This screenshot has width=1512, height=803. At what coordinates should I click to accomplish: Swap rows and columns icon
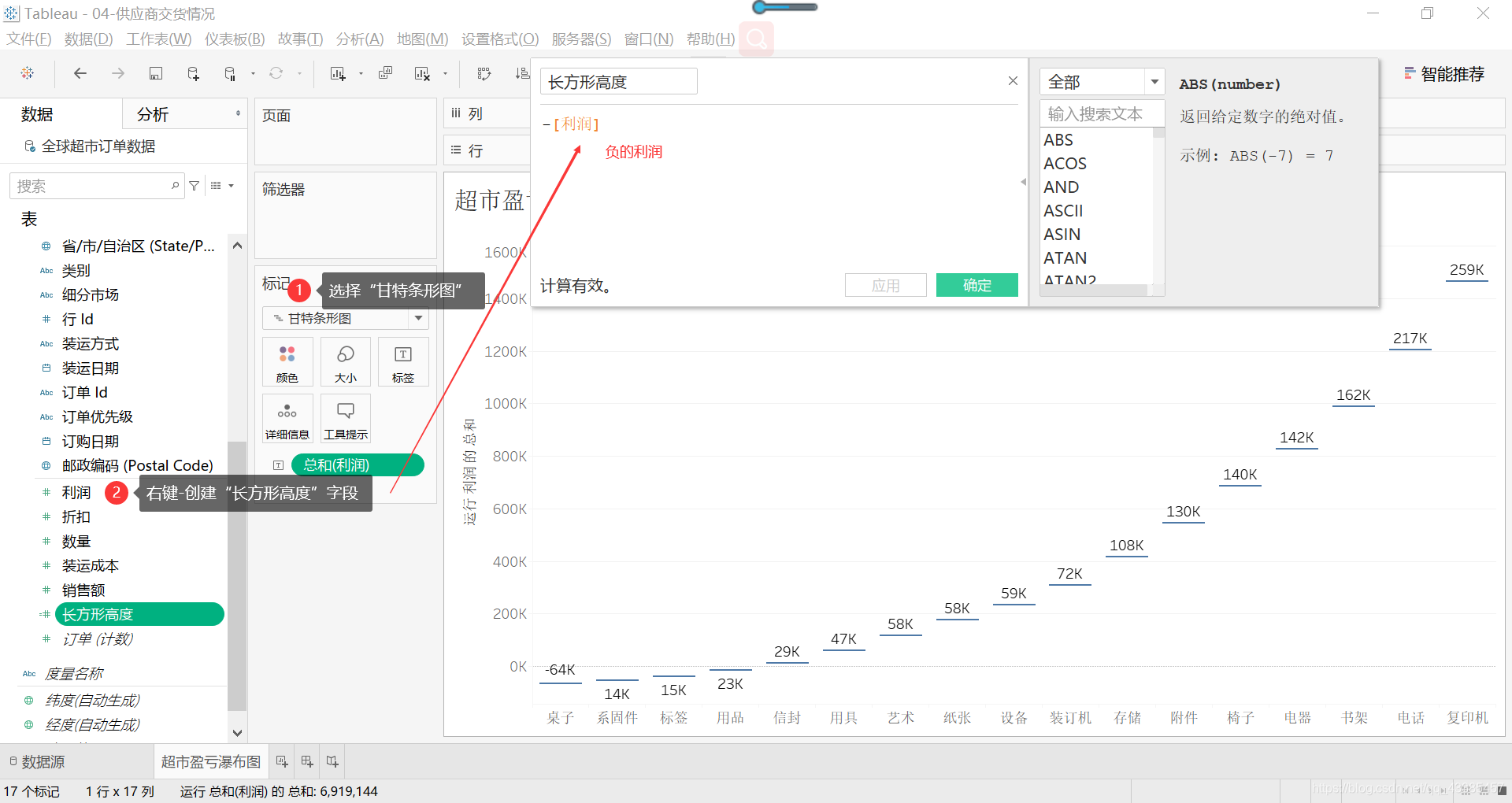point(484,73)
